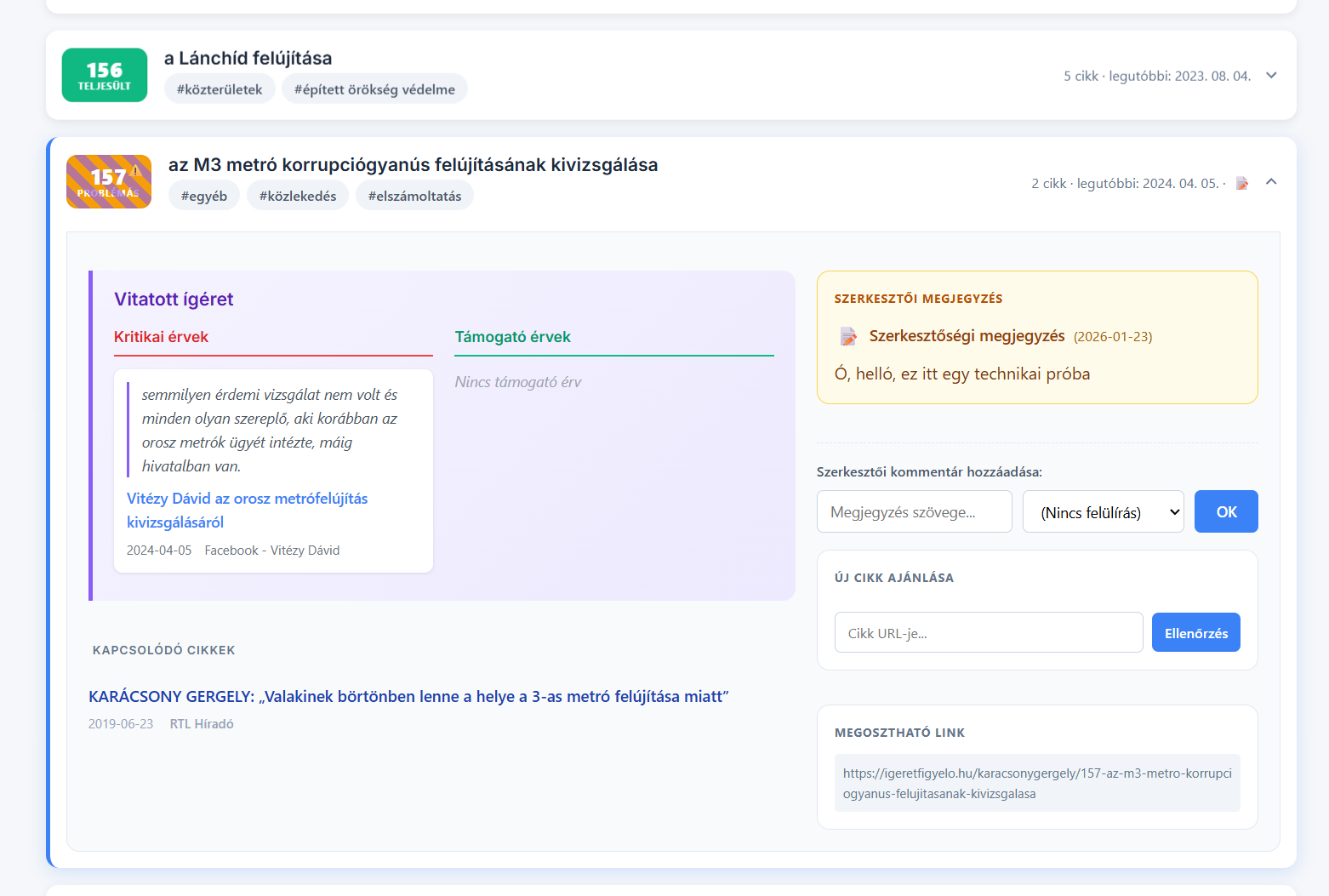Choose the #közterületek tag

(220, 89)
